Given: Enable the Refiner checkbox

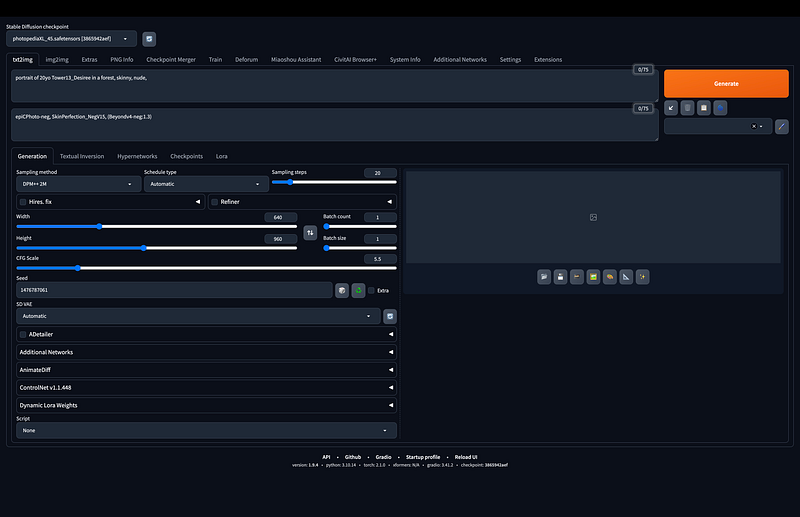Looking at the screenshot, I should coord(215,202).
